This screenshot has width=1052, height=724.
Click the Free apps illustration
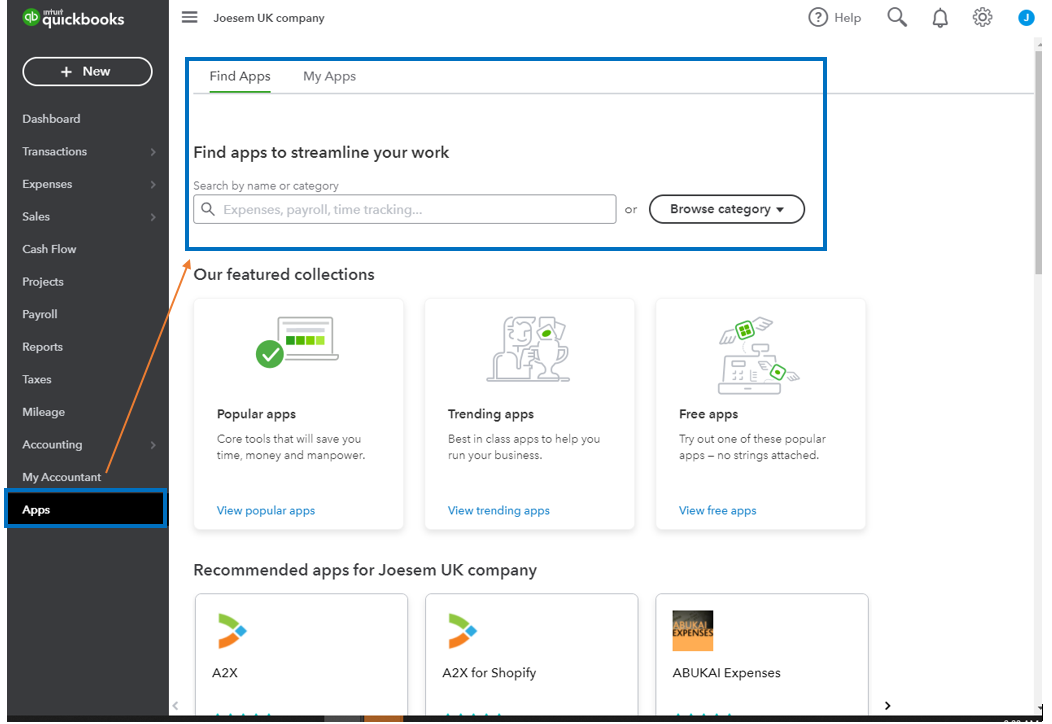tap(759, 355)
